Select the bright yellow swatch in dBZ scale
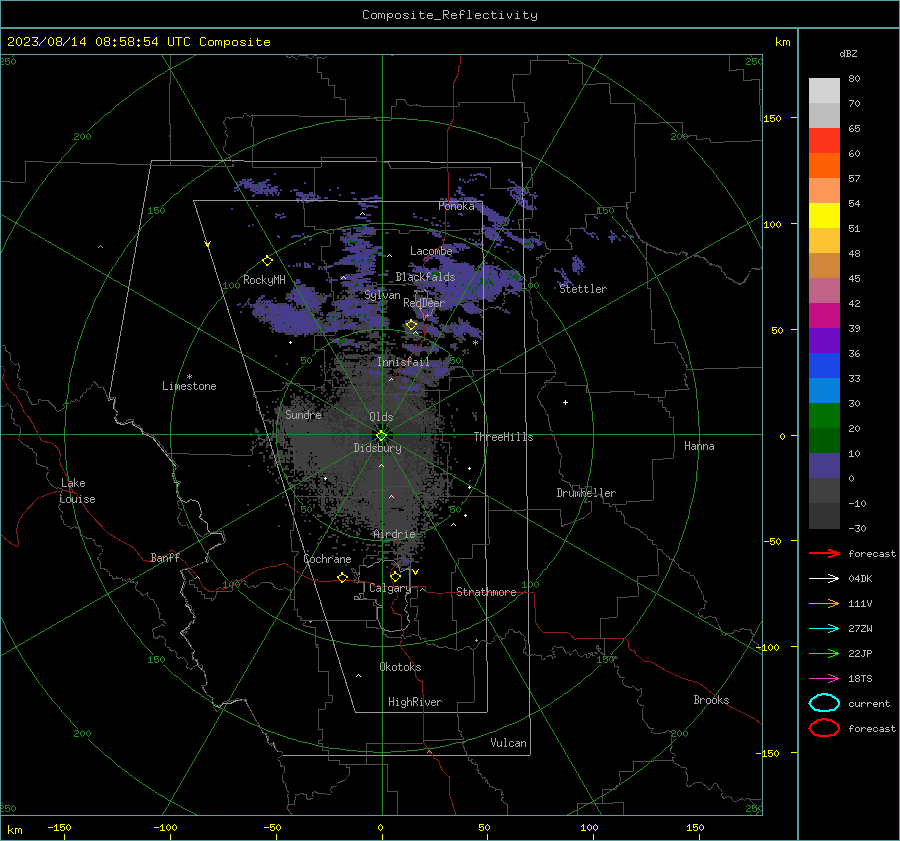The image size is (900, 841). tap(824, 216)
